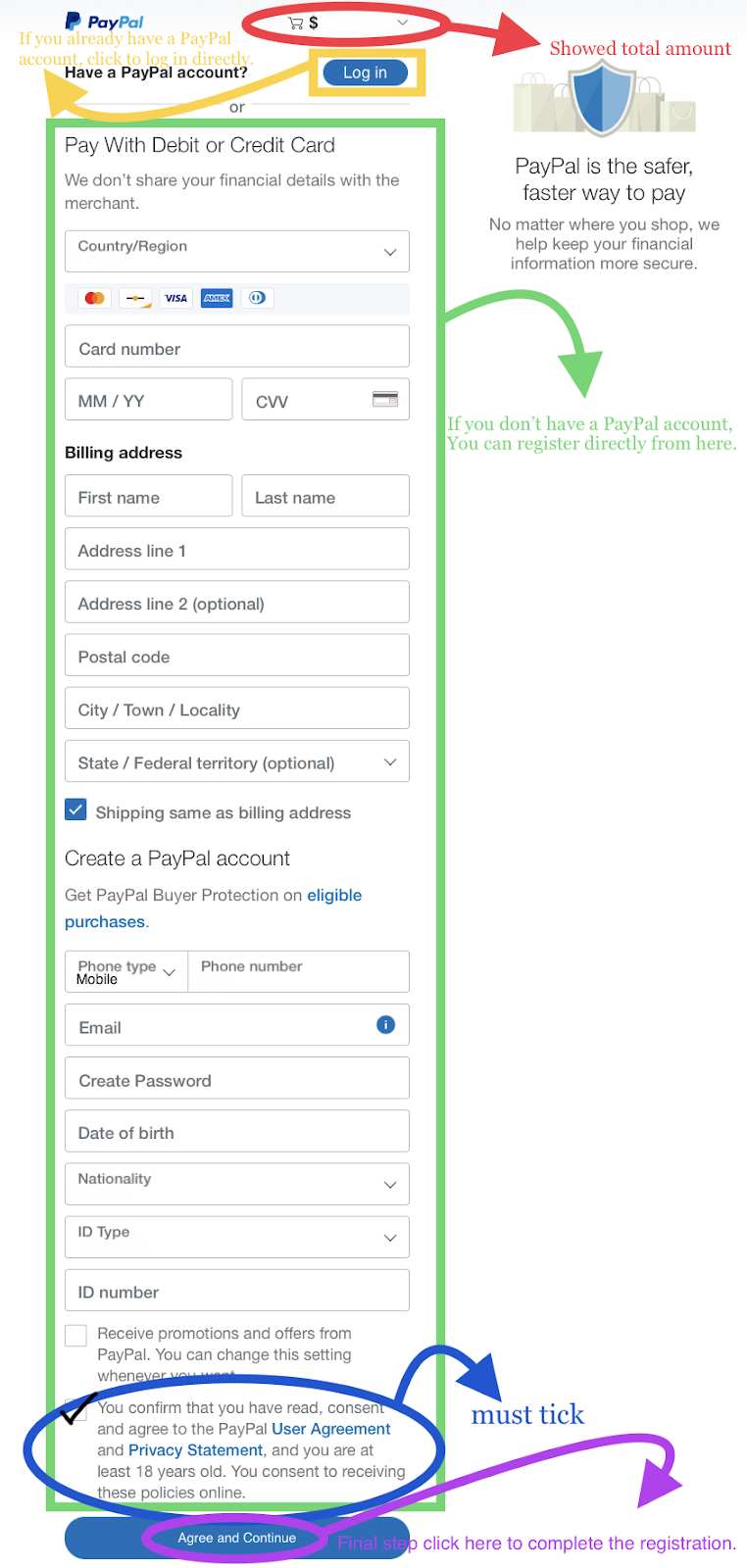Viewport: 747px width, 1568px height.
Task: Open the Privacy Statement link
Action: point(195,1450)
